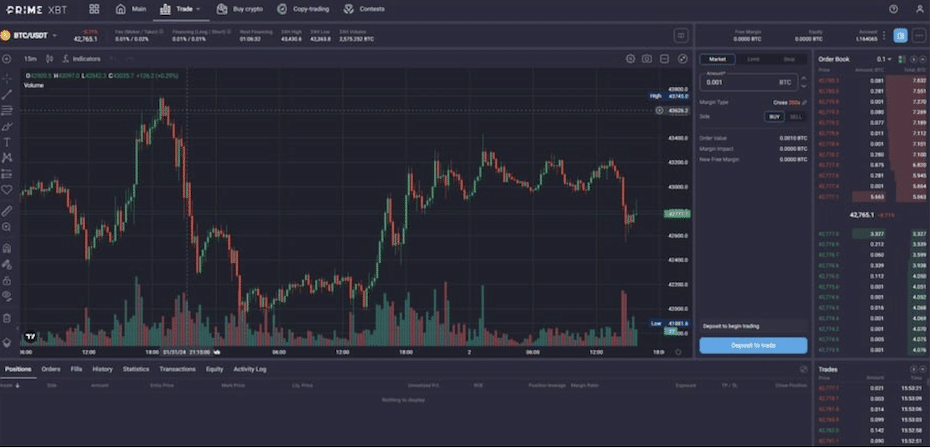
Task: Toggle fullscreen chart mode icon
Action: pos(682,59)
